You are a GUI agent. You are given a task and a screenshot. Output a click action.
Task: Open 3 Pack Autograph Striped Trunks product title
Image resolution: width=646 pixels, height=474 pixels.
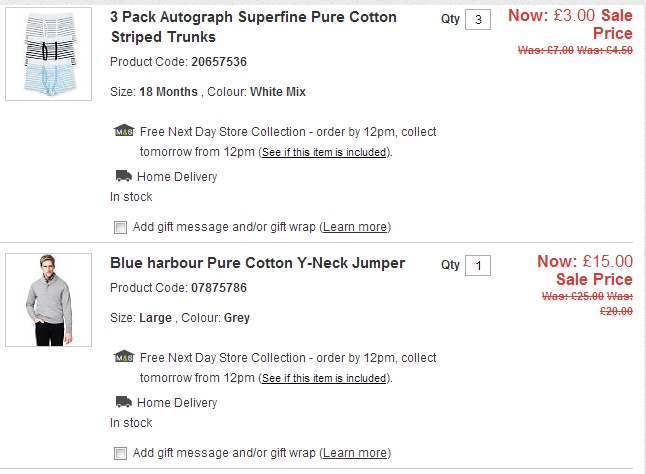coord(253,27)
